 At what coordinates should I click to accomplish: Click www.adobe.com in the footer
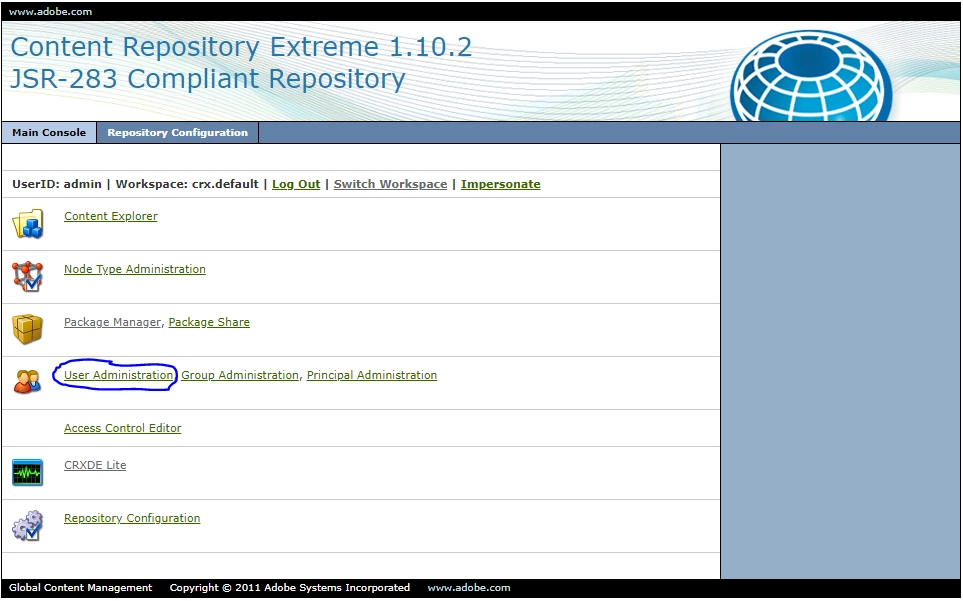click(x=469, y=587)
